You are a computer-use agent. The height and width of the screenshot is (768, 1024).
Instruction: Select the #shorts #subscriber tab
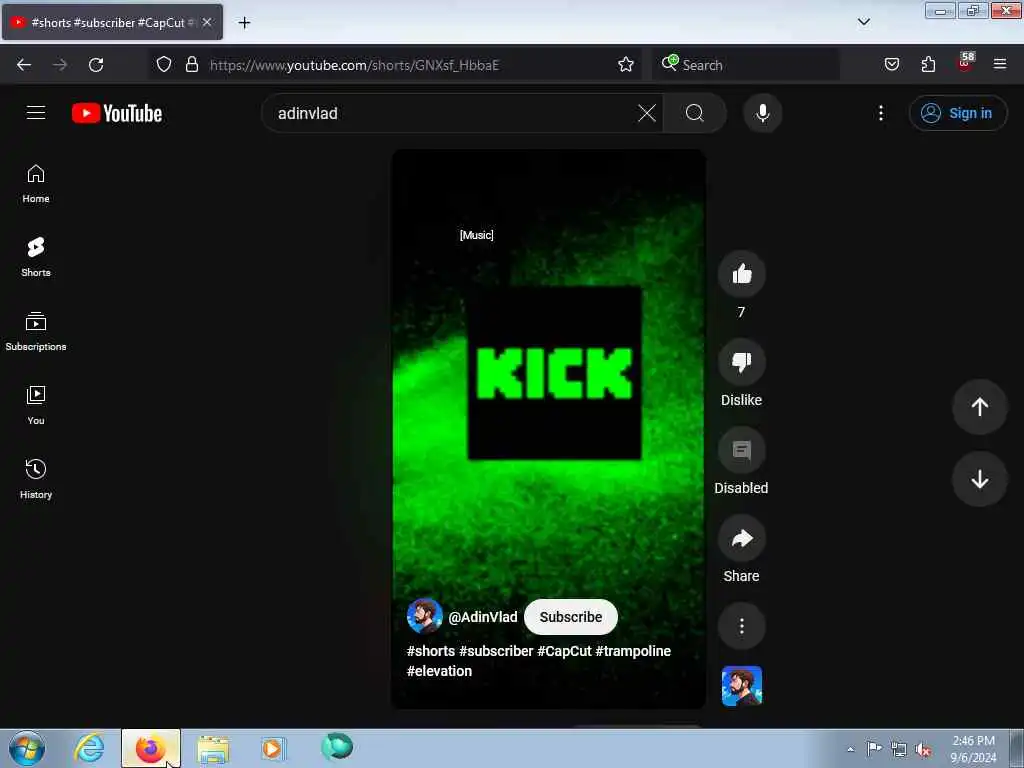coord(112,22)
